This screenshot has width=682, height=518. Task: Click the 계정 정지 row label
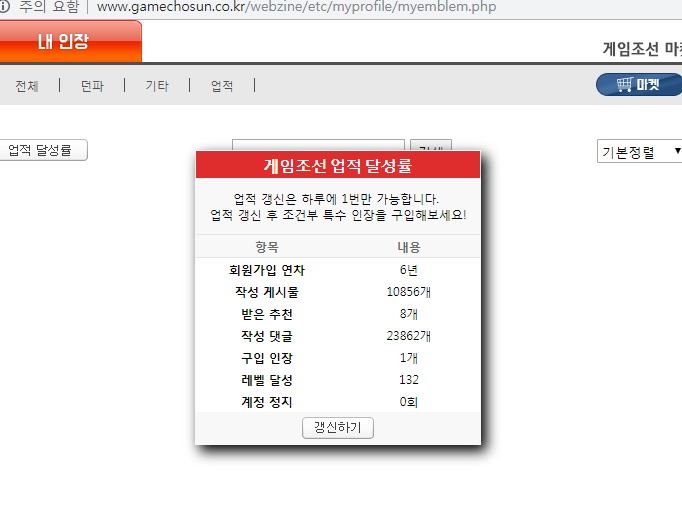[267, 402]
